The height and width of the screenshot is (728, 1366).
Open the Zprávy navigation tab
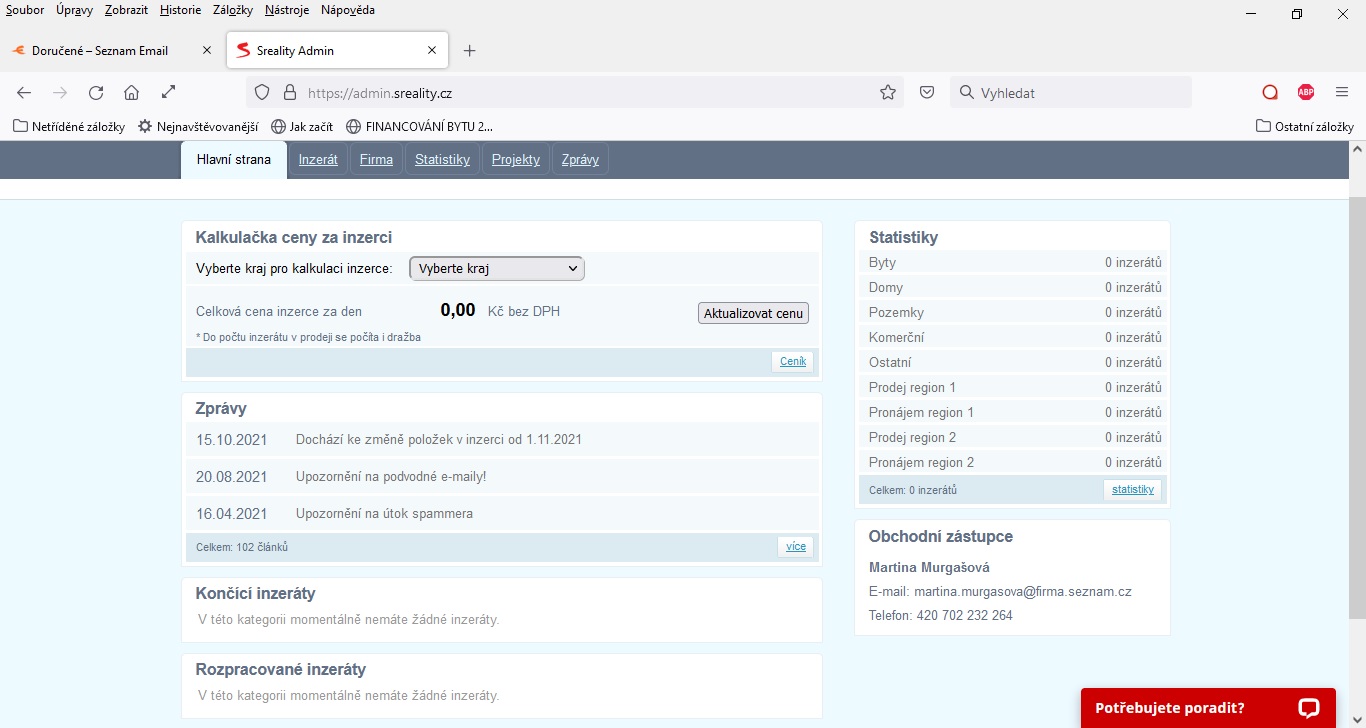(580, 160)
